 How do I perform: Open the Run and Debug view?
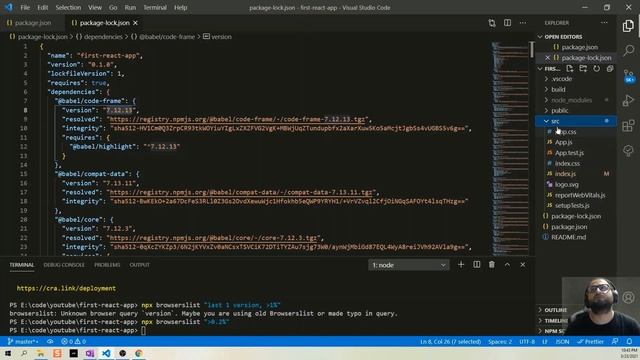(628, 100)
